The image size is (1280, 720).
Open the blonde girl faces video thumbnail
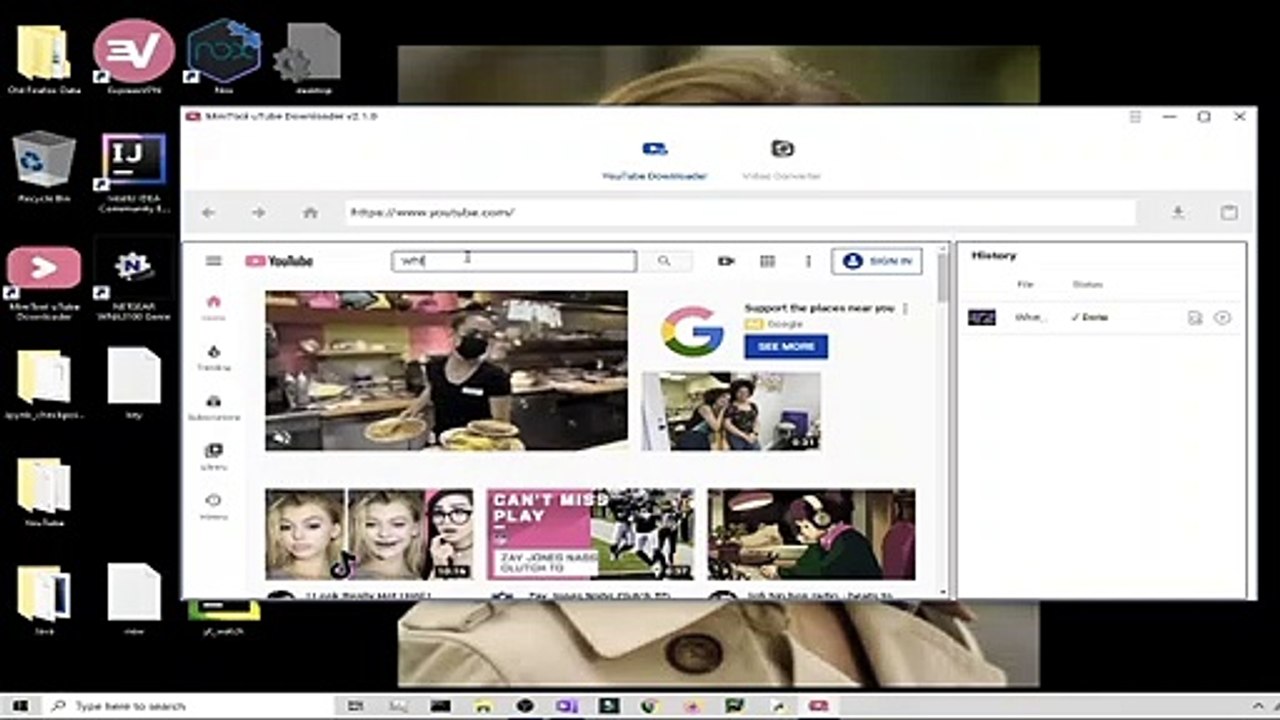pos(369,534)
